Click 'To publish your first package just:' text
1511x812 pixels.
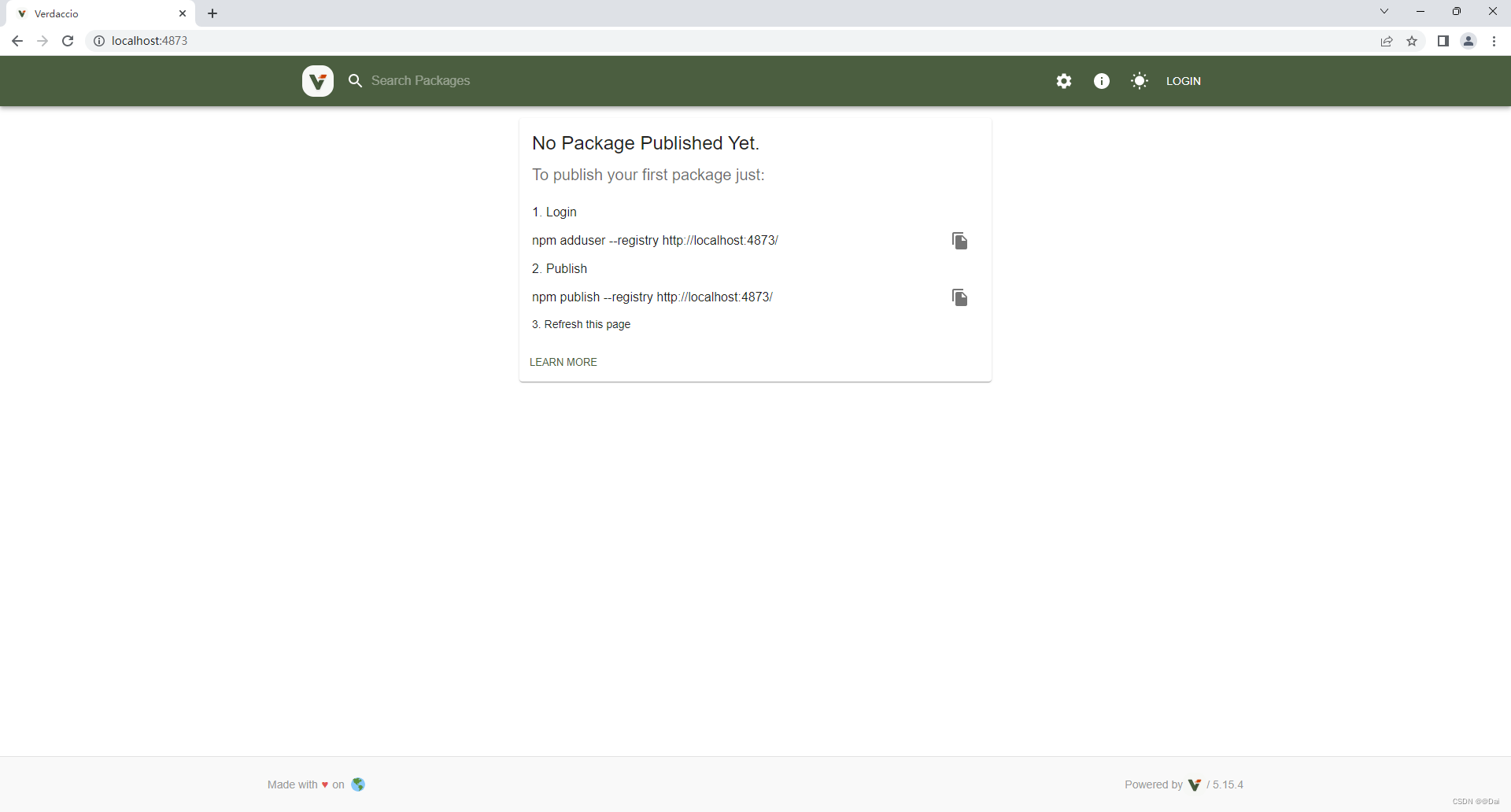click(648, 175)
